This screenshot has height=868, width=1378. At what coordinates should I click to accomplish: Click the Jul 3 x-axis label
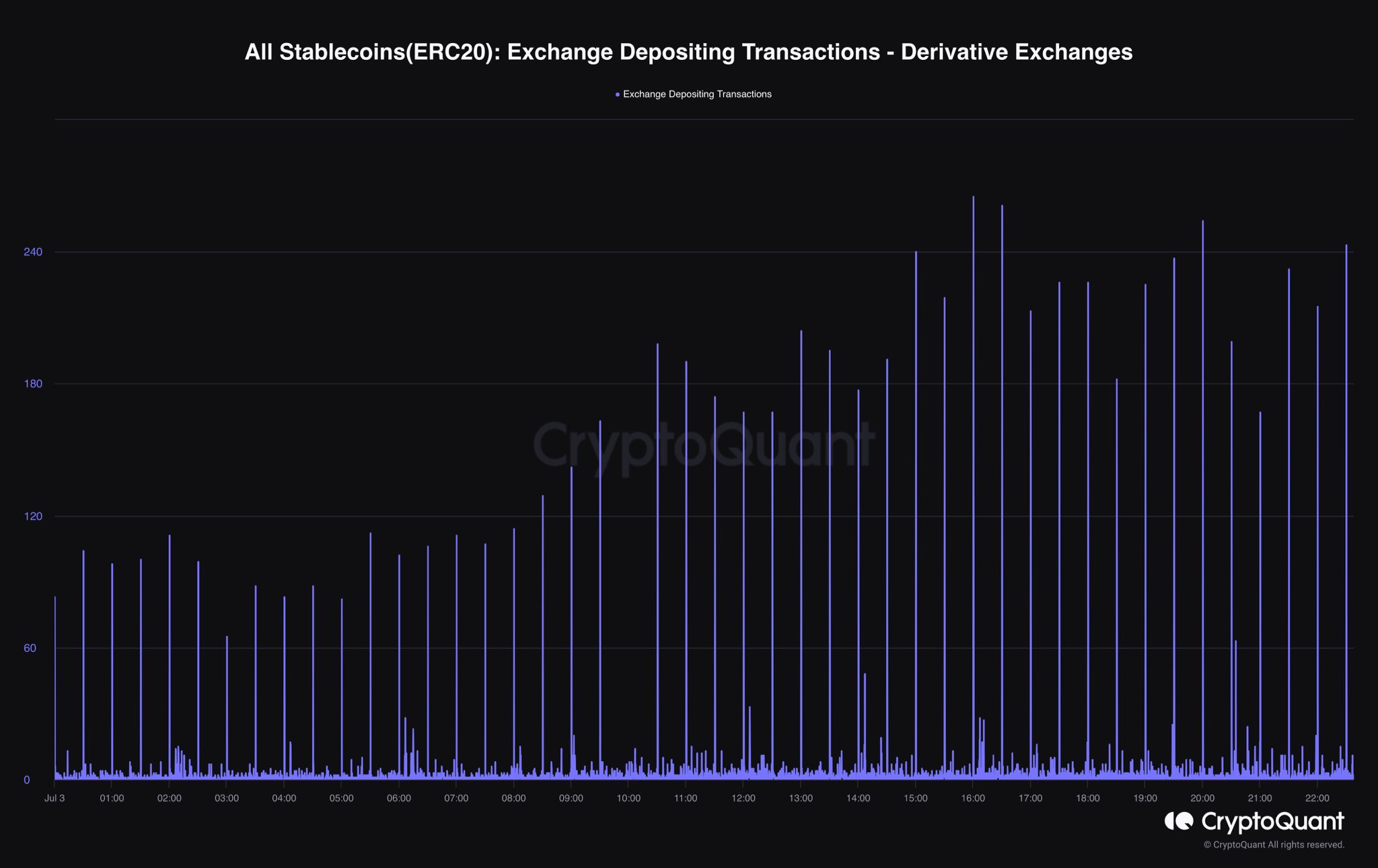point(55,799)
